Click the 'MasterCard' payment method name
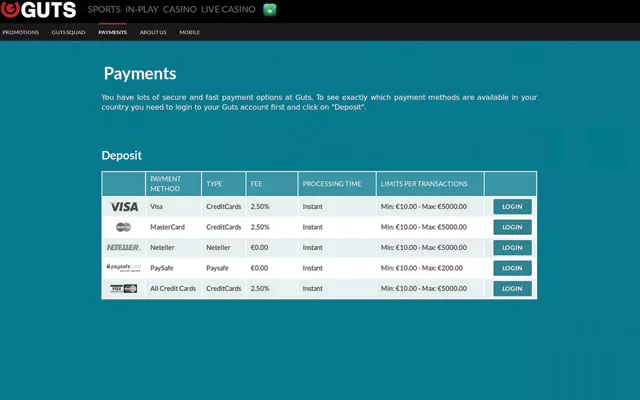640x400 pixels. pyautogui.click(x=167, y=227)
